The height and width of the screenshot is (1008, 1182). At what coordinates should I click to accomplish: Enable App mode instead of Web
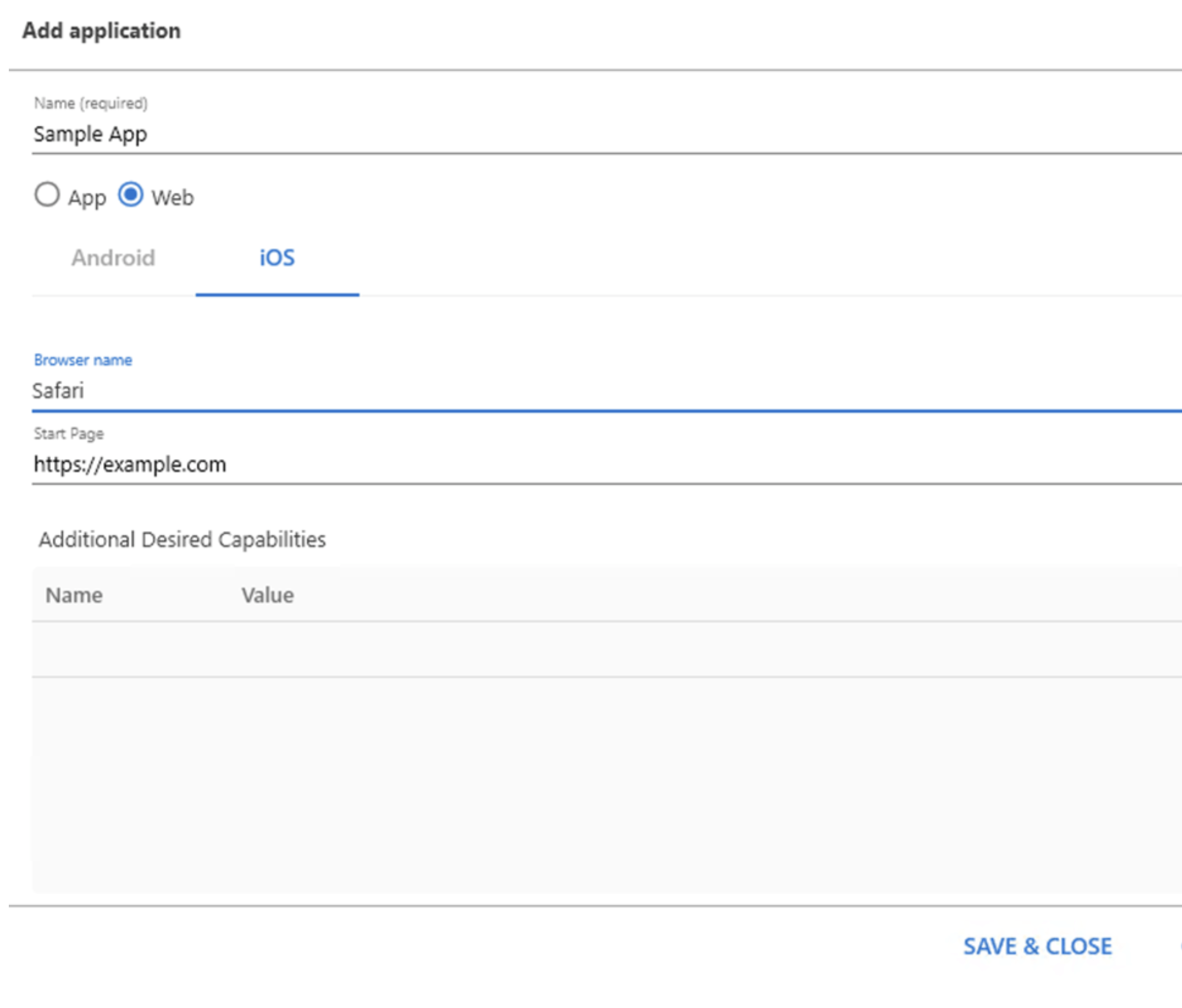pyautogui.click(x=48, y=196)
